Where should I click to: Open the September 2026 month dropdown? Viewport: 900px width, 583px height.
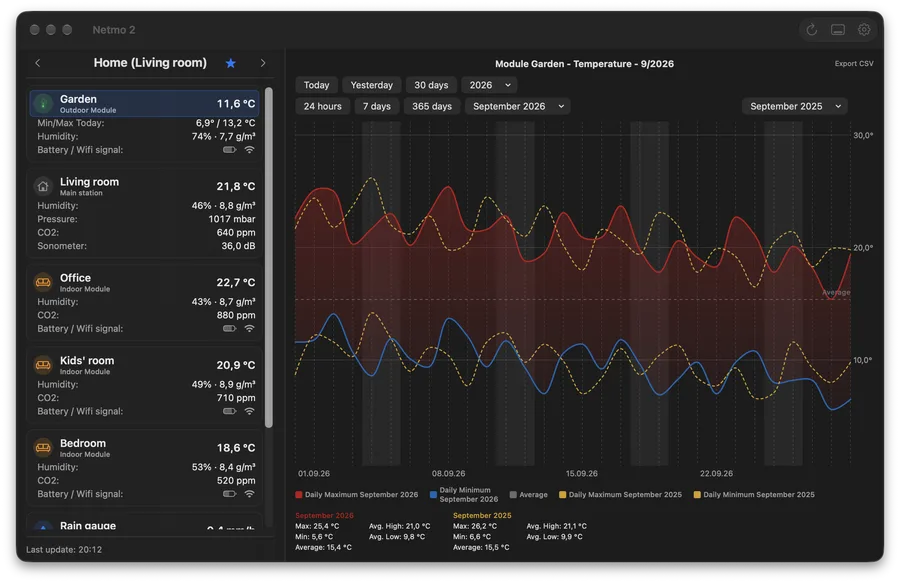click(x=518, y=106)
